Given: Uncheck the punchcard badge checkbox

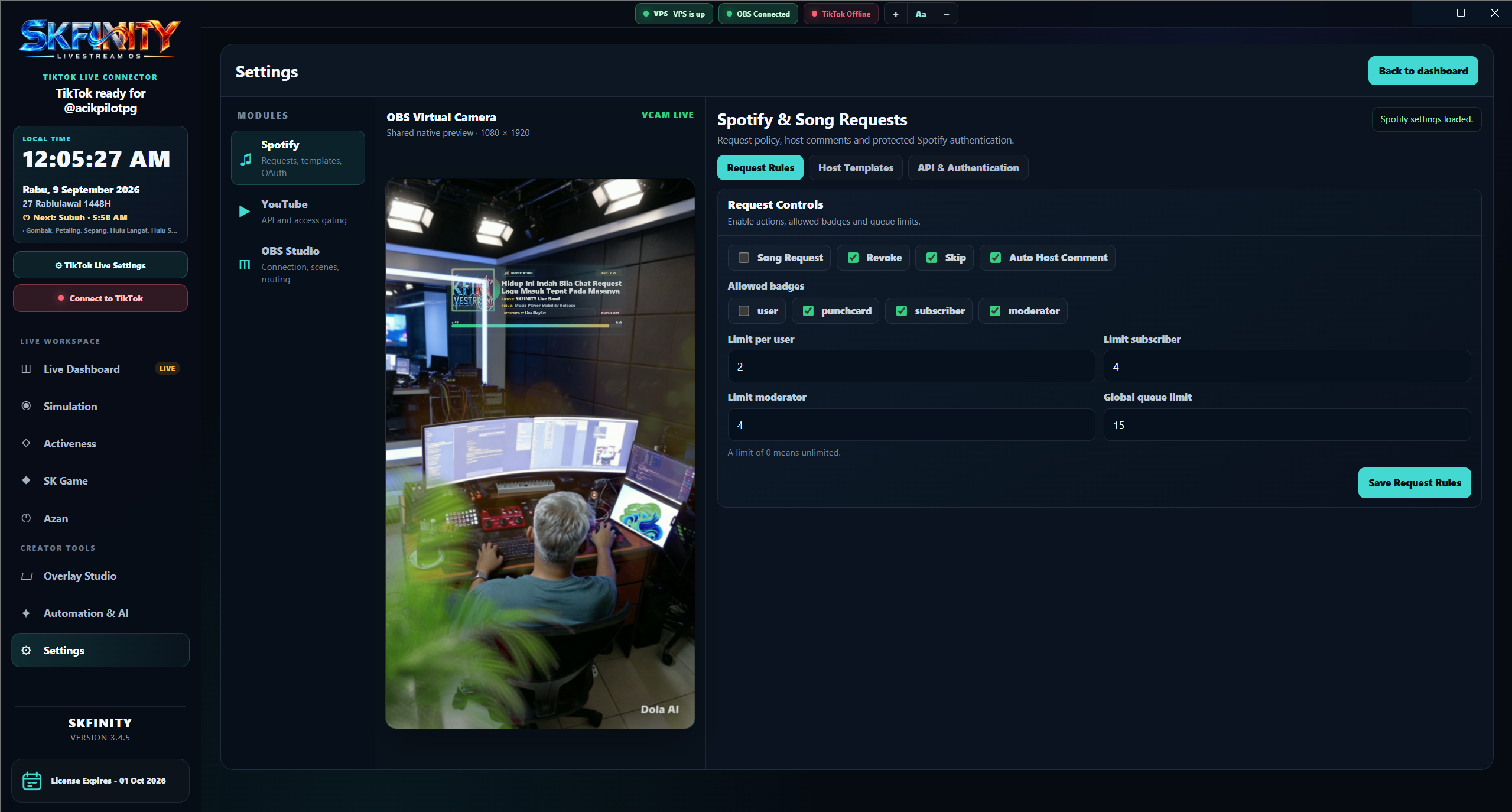Looking at the screenshot, I should coord(808,311).
